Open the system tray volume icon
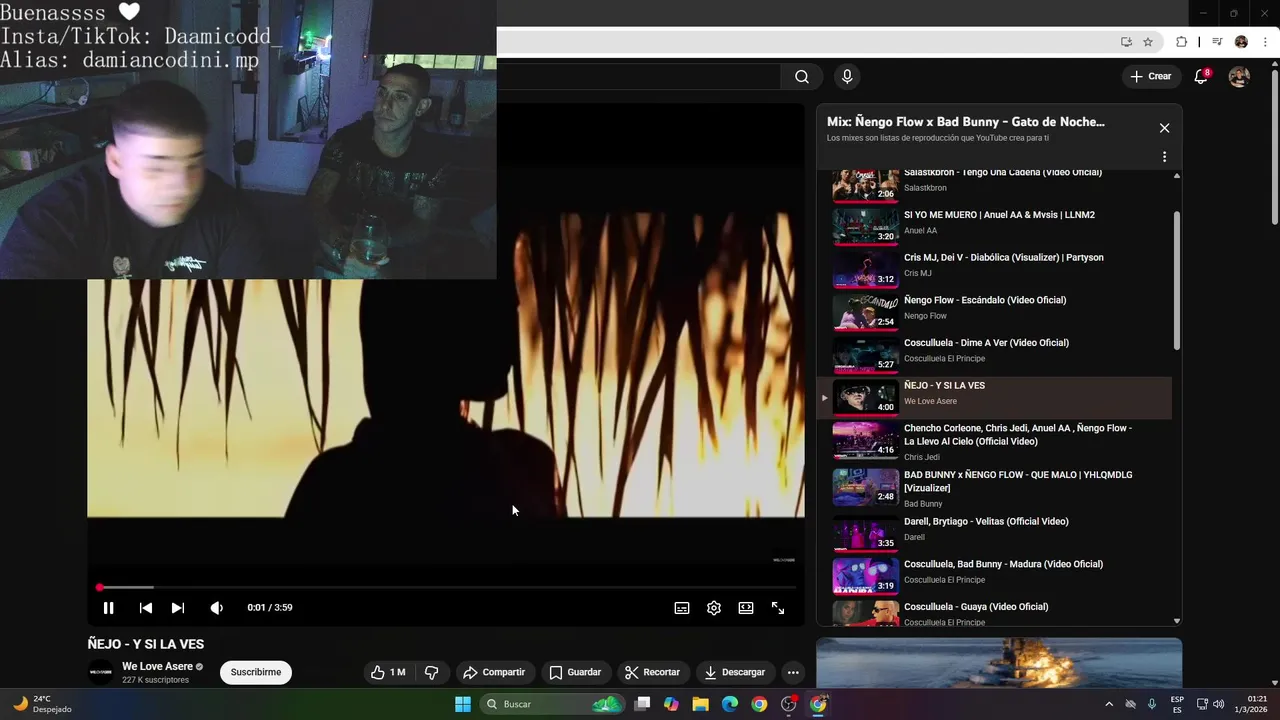Image resolution: width=1280 pixels, height=720 pixels. 1218,704
